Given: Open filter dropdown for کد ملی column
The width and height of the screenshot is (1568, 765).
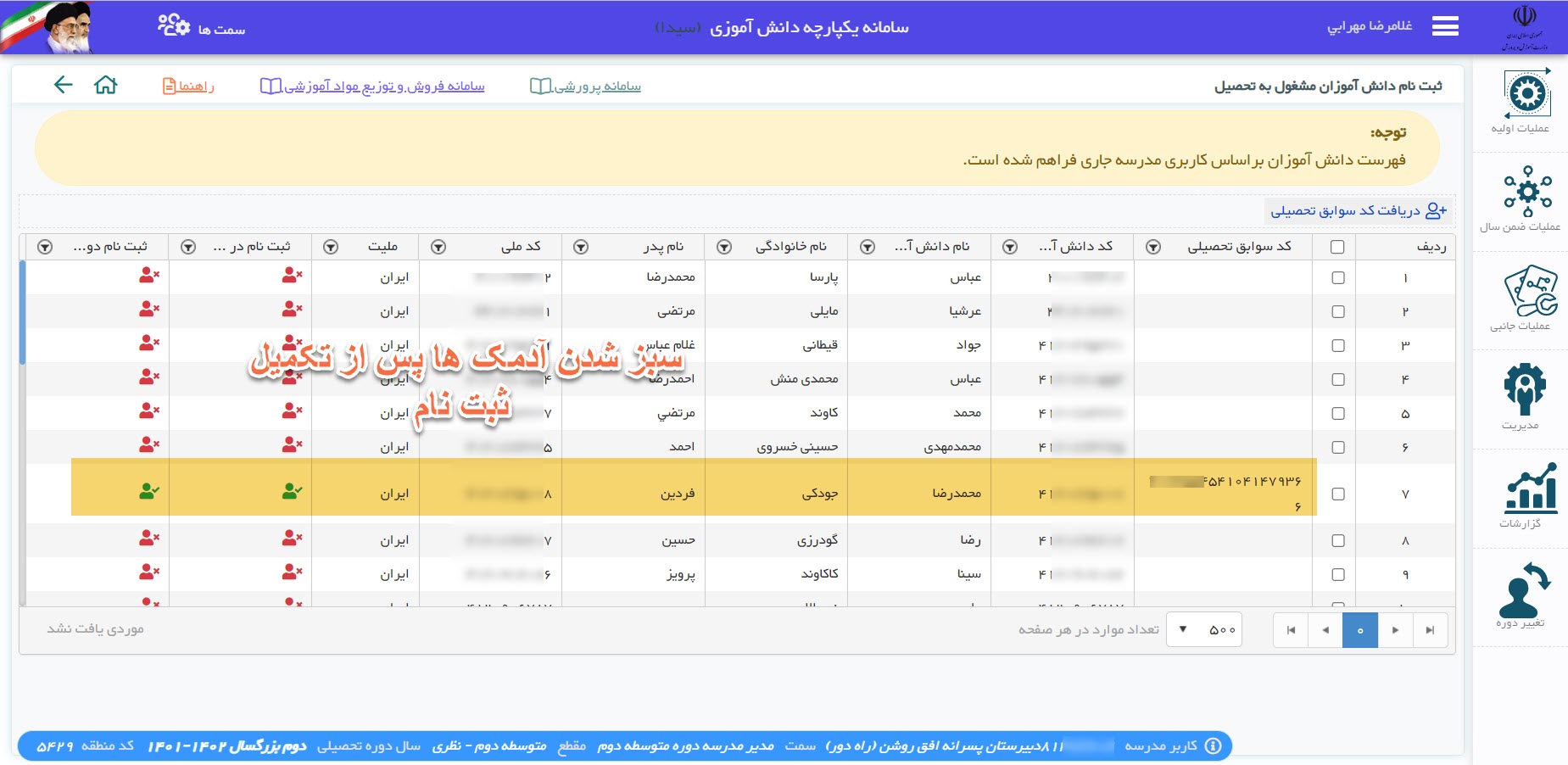Looking at the screenshot, I should coord(438,247).
